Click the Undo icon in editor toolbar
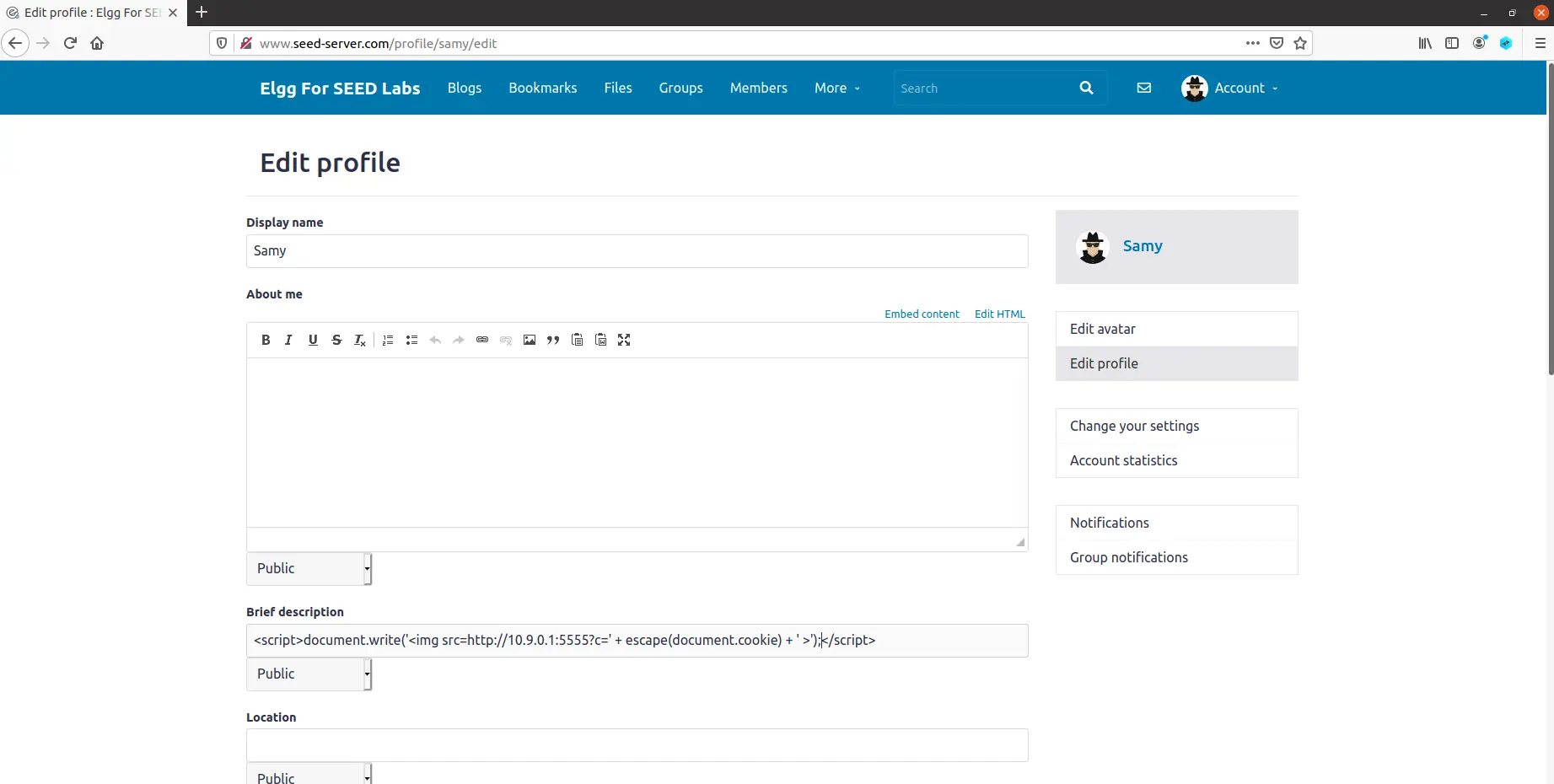1554x784 pixels. (x=435, y=340)
